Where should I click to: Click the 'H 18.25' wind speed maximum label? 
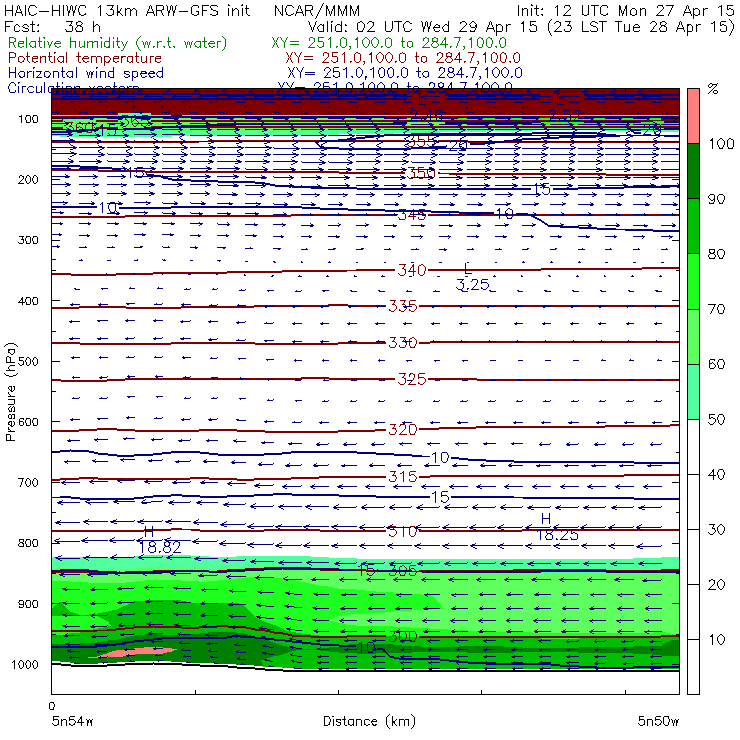557,527
